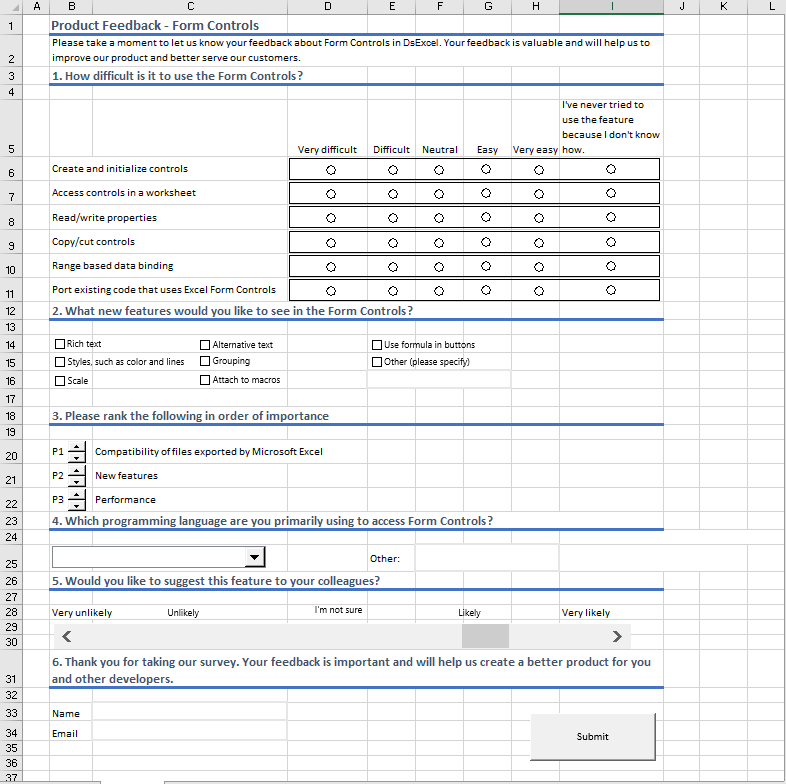Enable Use formula in buttons option

click(x=377, y=345)
